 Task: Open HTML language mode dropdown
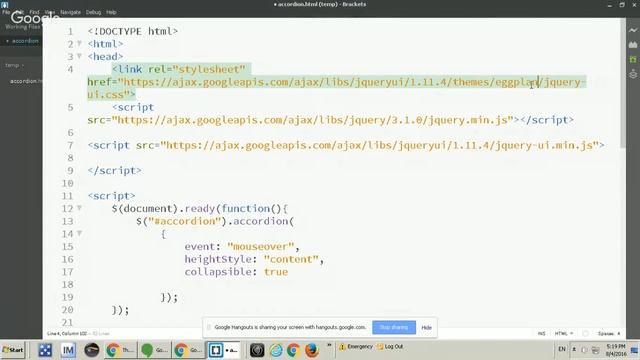[x=563, y=333]
